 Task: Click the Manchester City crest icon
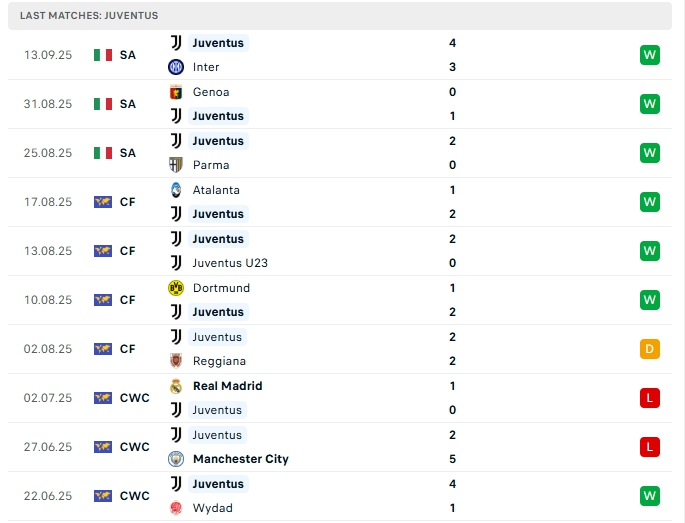click(x=176, y=459)
